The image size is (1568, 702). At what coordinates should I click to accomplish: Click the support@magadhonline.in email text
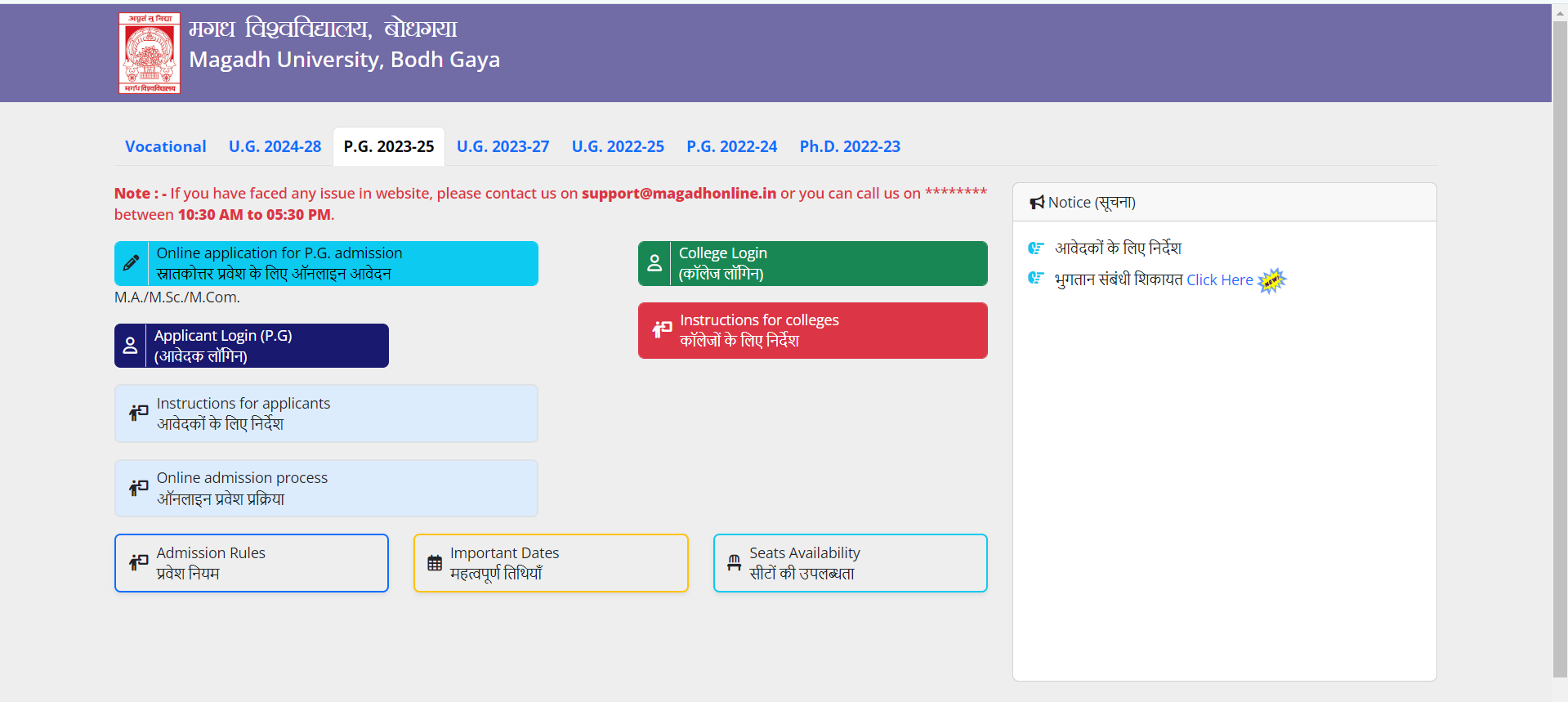(x=679, y=194)
